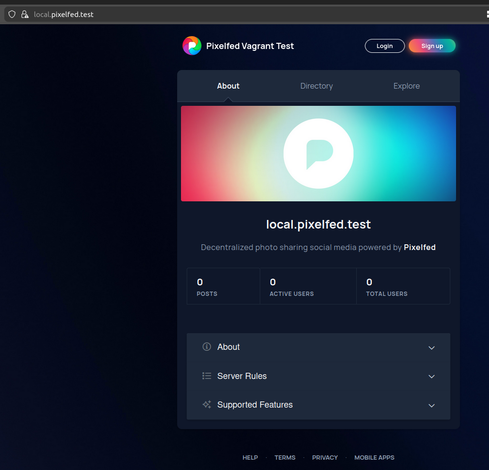Screen dimensions: 489x470
Task: Open the Mobile Apps footer link
Action: click(374, 458)
